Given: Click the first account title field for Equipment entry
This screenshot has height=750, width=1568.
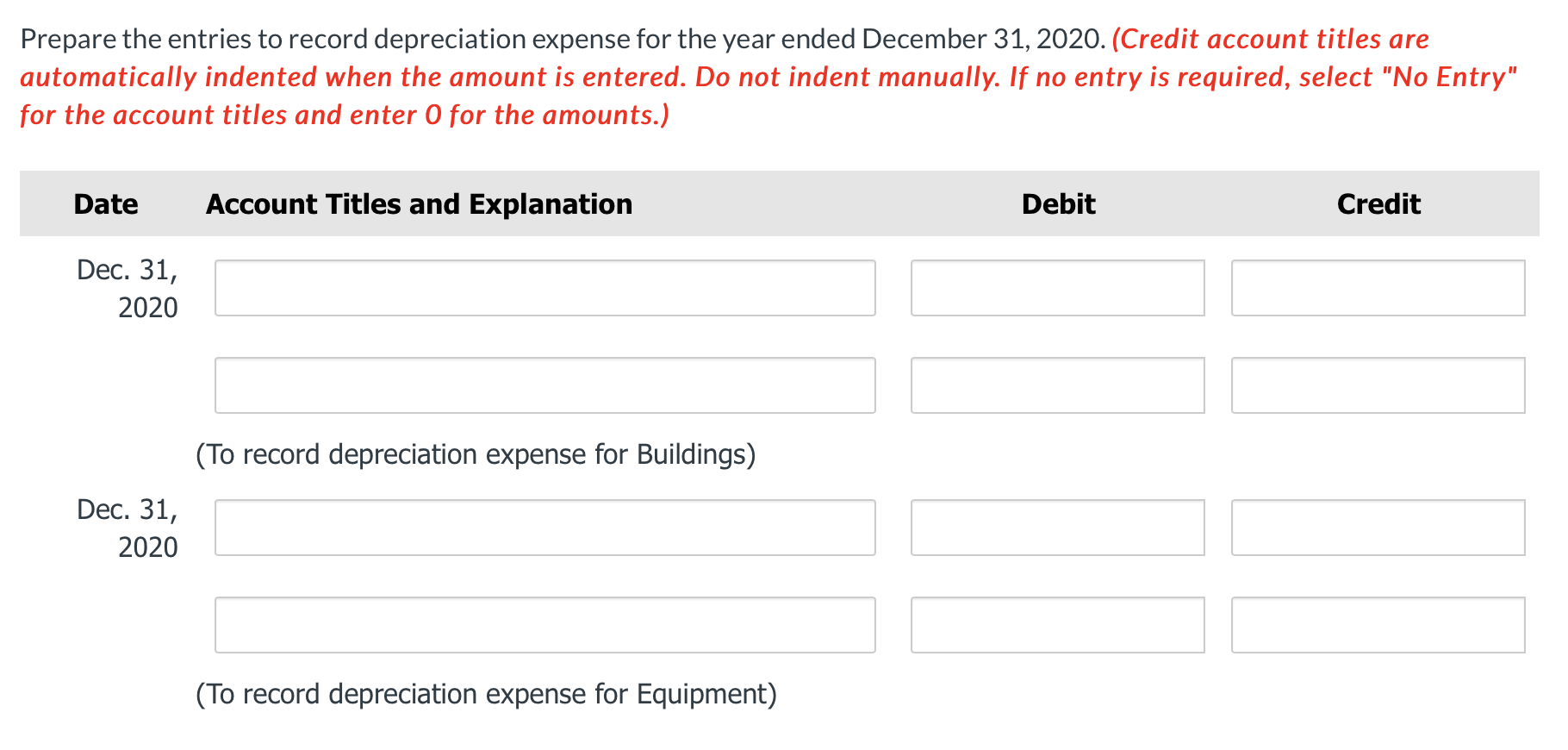Looking at the screenshot, I should coord(544,528).
